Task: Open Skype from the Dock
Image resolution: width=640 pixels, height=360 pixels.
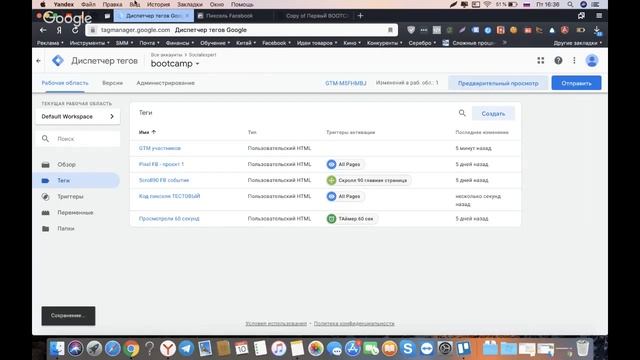Action: 407,349
